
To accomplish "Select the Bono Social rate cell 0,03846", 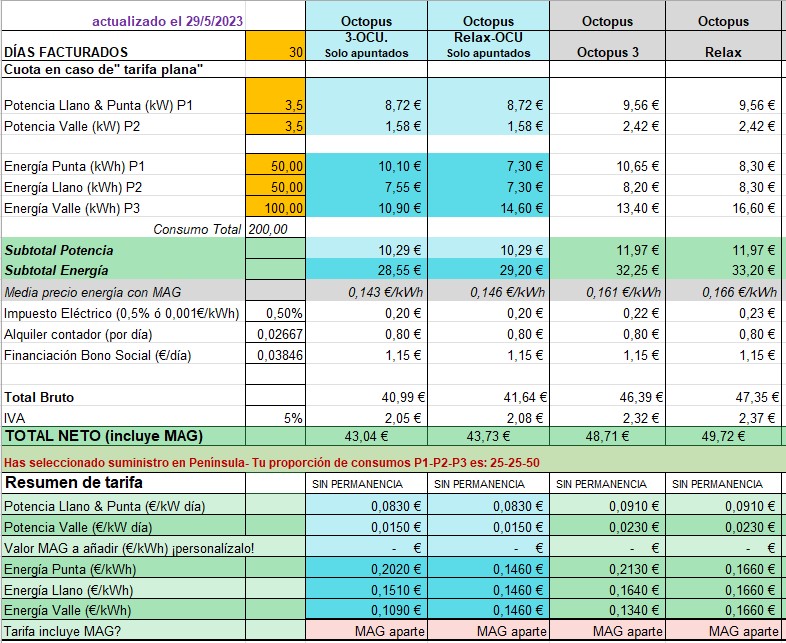I will 275,354.
